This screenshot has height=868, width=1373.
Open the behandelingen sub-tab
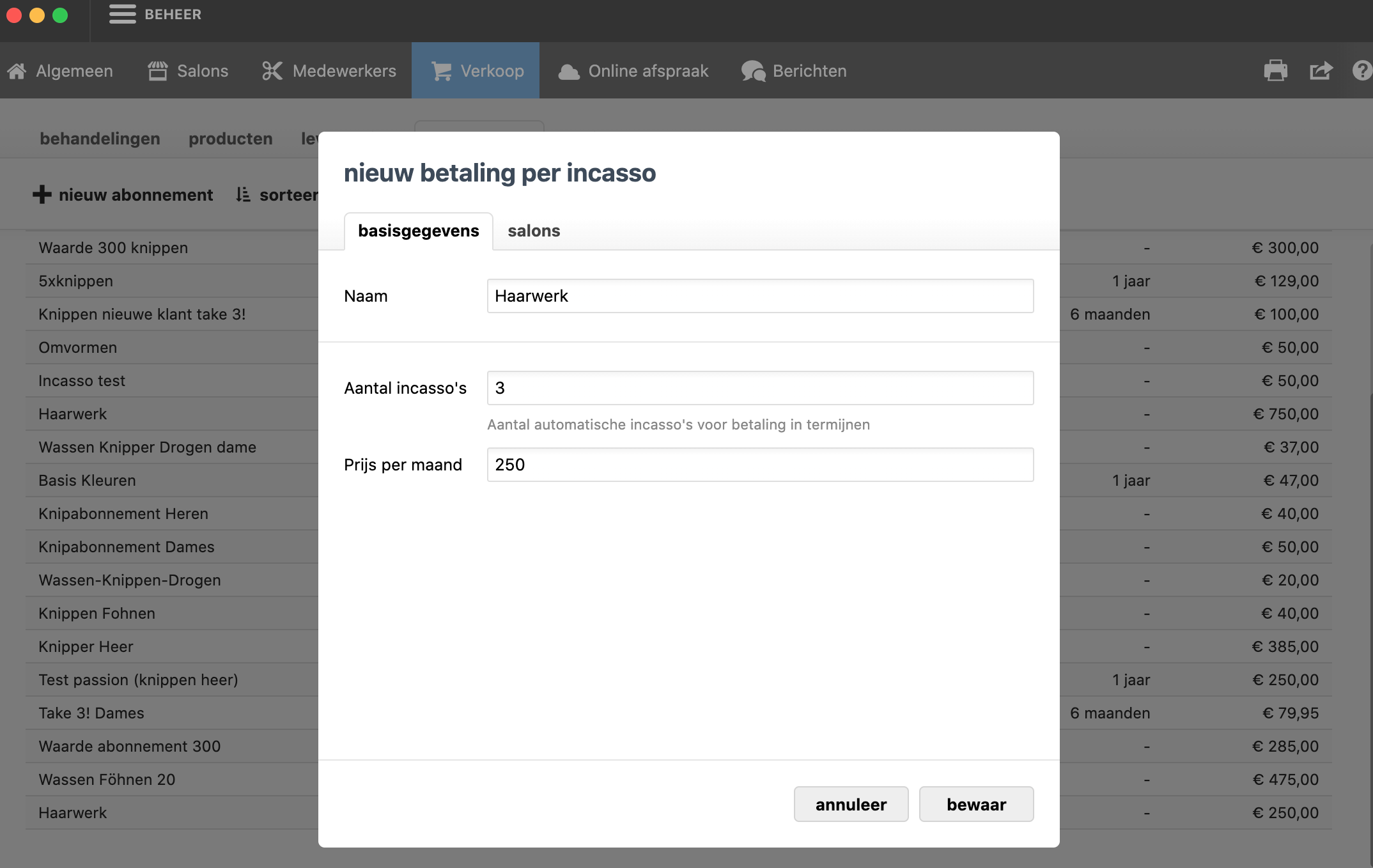(100, 139)
